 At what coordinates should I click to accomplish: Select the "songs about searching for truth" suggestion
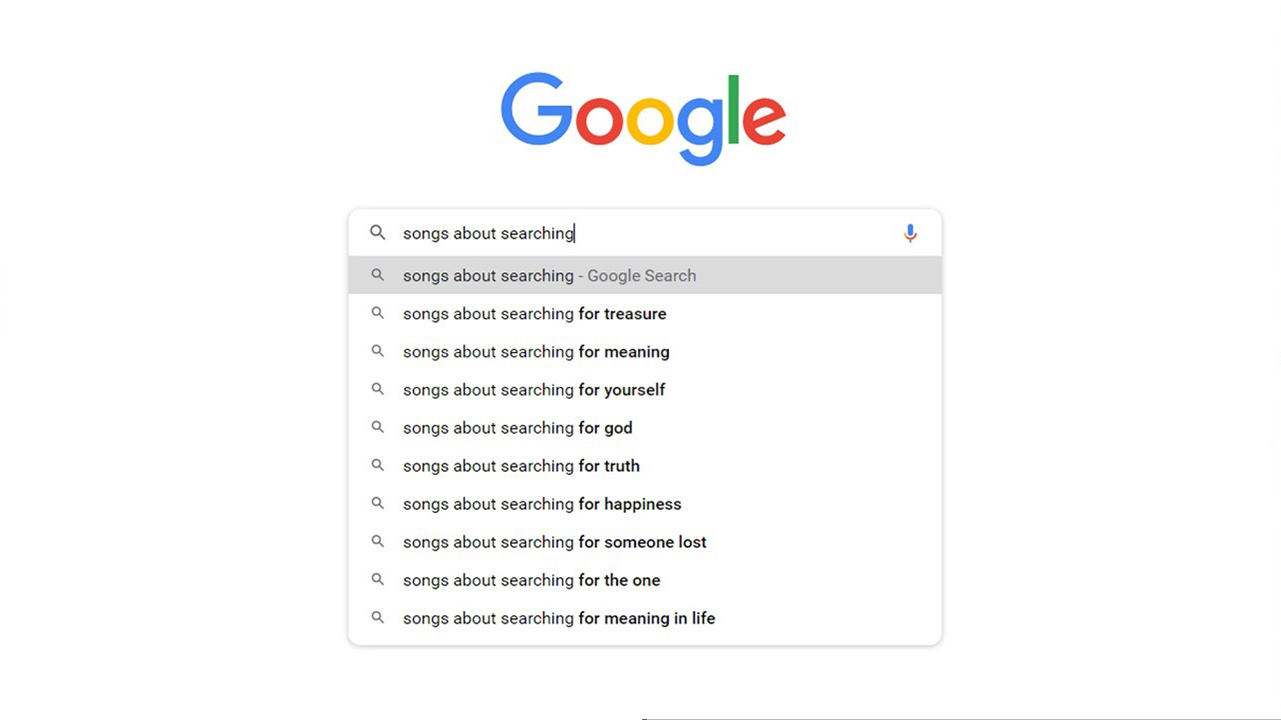[x=521, y=466]
